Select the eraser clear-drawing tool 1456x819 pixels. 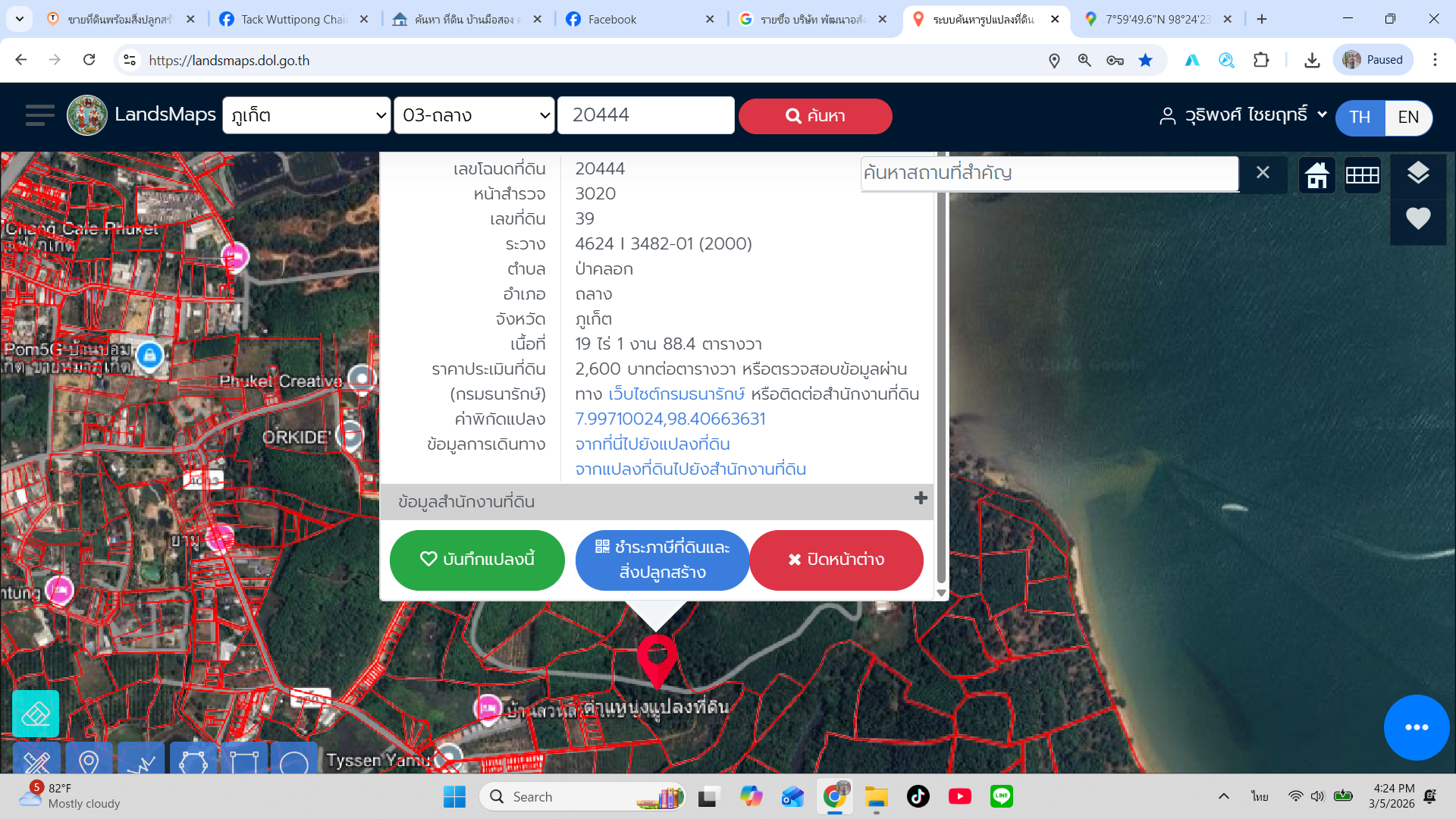36,714
